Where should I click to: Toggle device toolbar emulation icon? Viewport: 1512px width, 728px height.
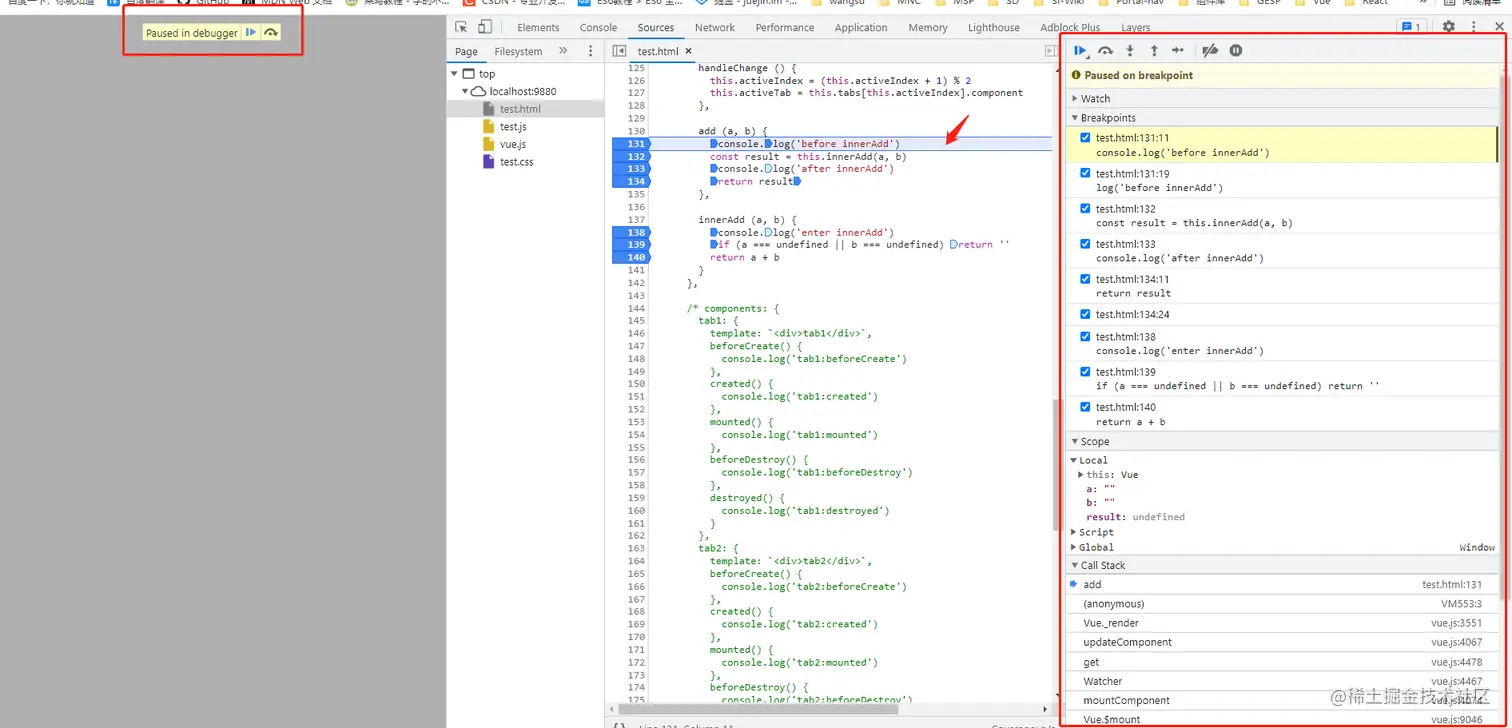[x=485, y=27]
